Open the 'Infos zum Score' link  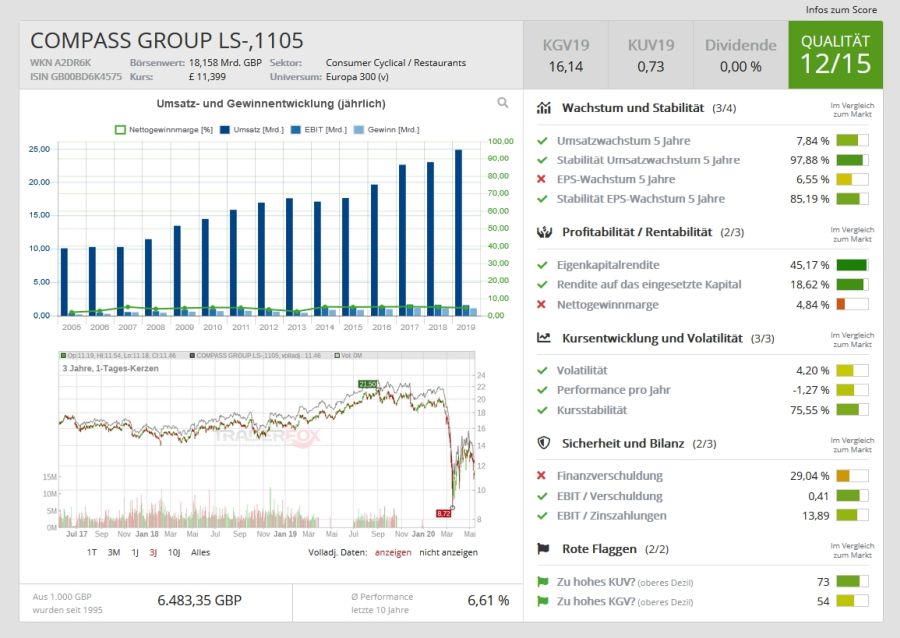click(x=841, y=10)
